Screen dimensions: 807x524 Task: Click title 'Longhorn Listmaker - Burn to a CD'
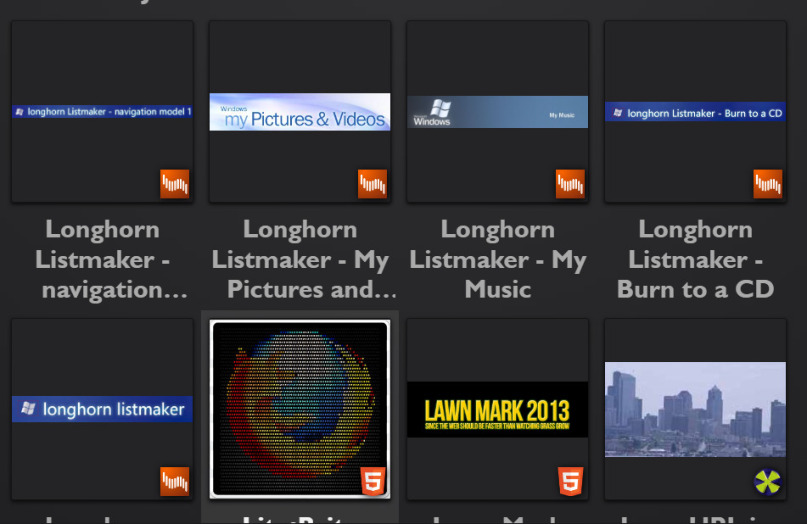695,259
